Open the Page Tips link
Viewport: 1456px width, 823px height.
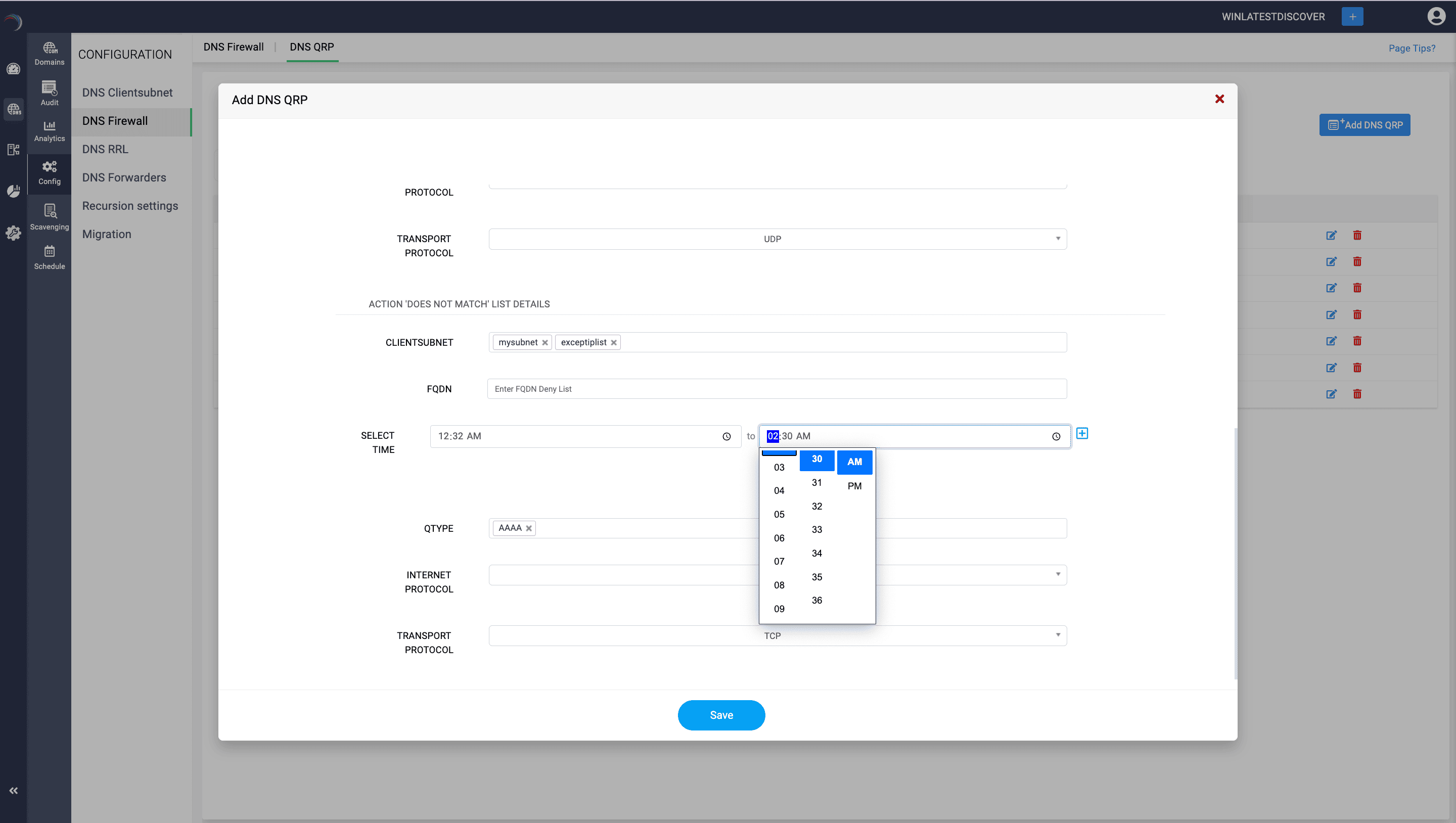tap(1412, 48)
